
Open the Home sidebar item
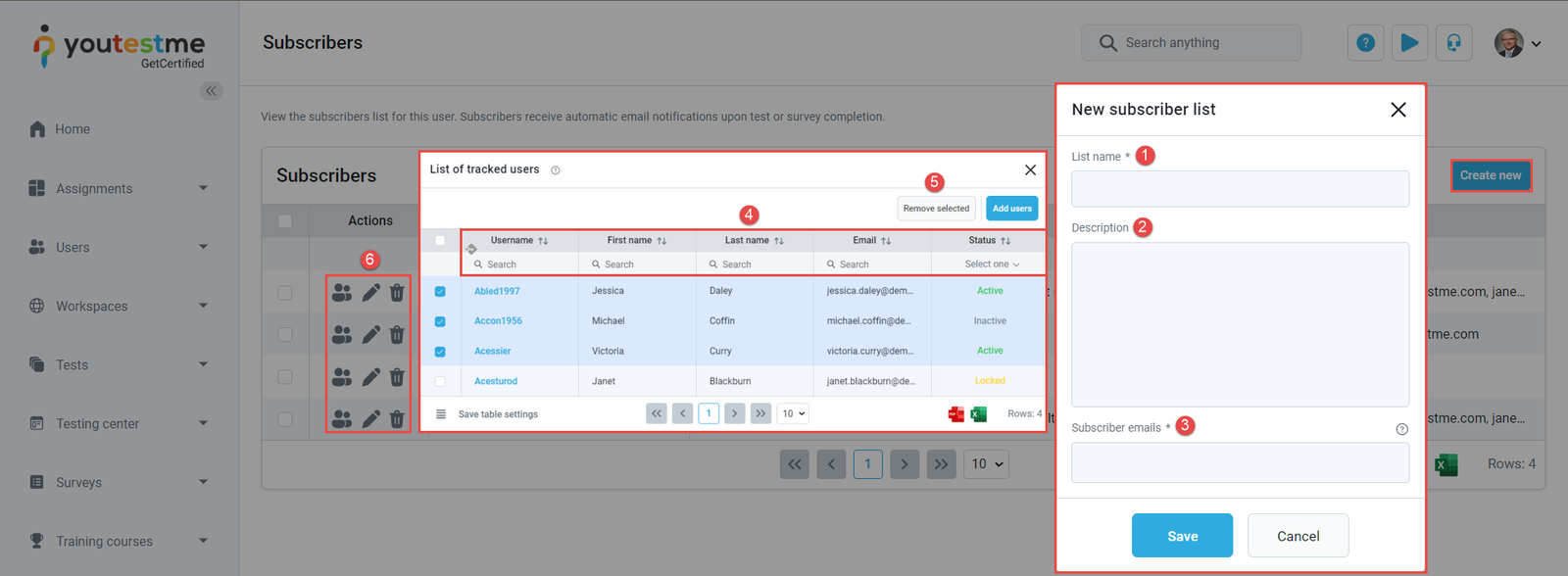pyautogui.click(x=72, y=129)
